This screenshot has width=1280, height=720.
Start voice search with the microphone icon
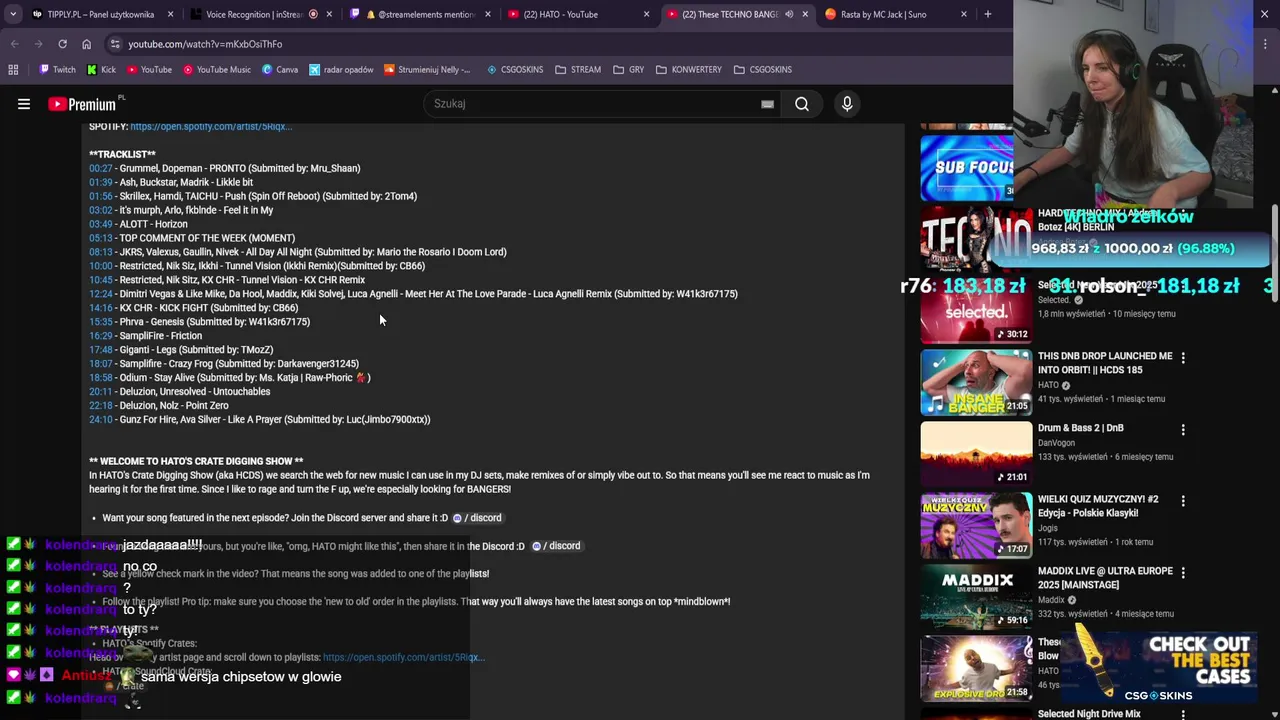847,104
